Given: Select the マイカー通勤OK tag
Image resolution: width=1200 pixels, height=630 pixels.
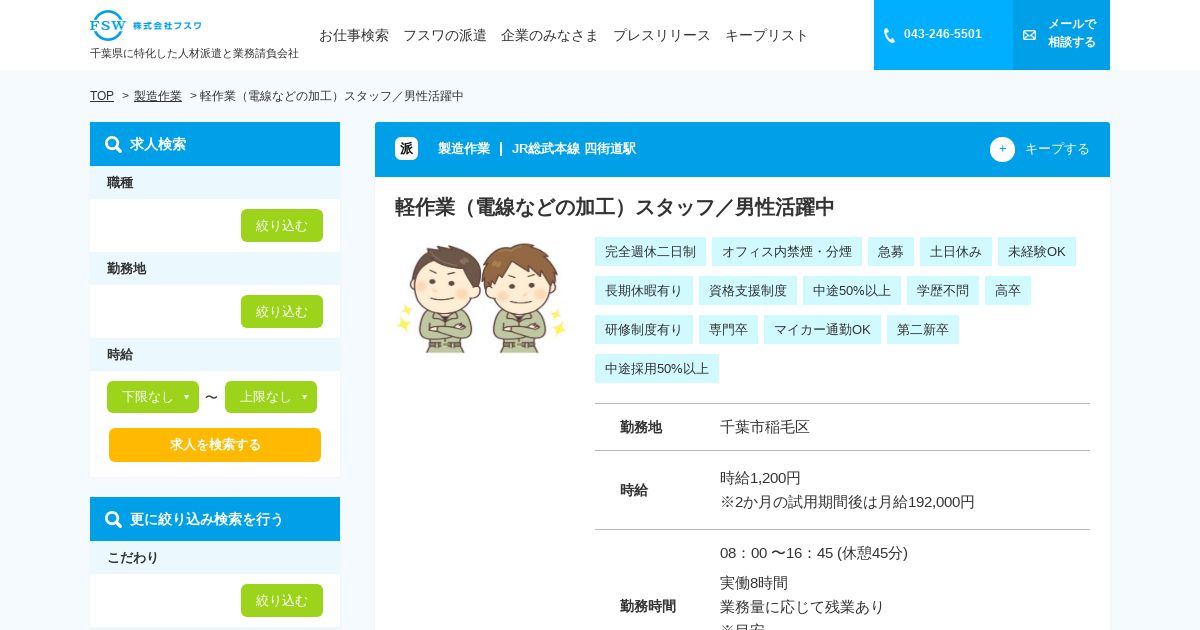Looking at the screenshot, I should pyautogui.click(x=822, y=330).
